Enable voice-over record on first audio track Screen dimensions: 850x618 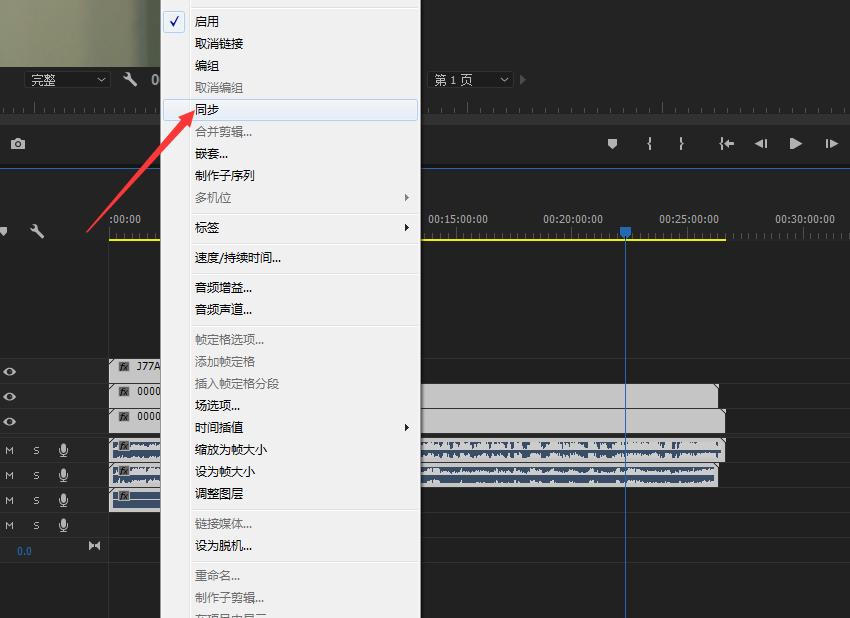pos(63,450)
